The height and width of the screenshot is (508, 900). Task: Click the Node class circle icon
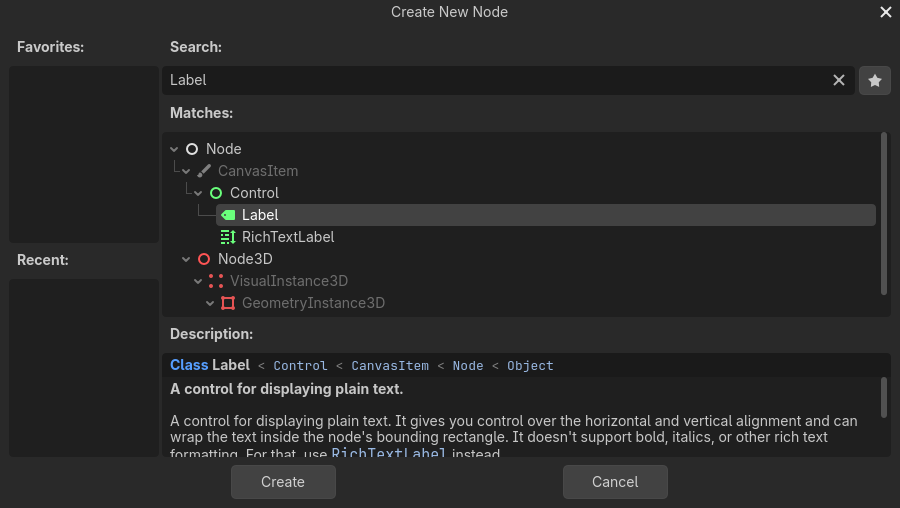[192, 149]
